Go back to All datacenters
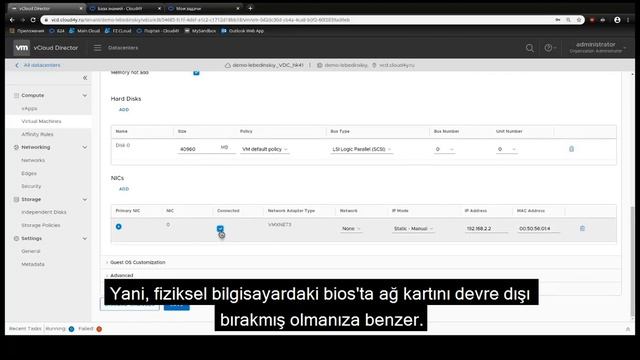The image size is (640, 360). 38,65
